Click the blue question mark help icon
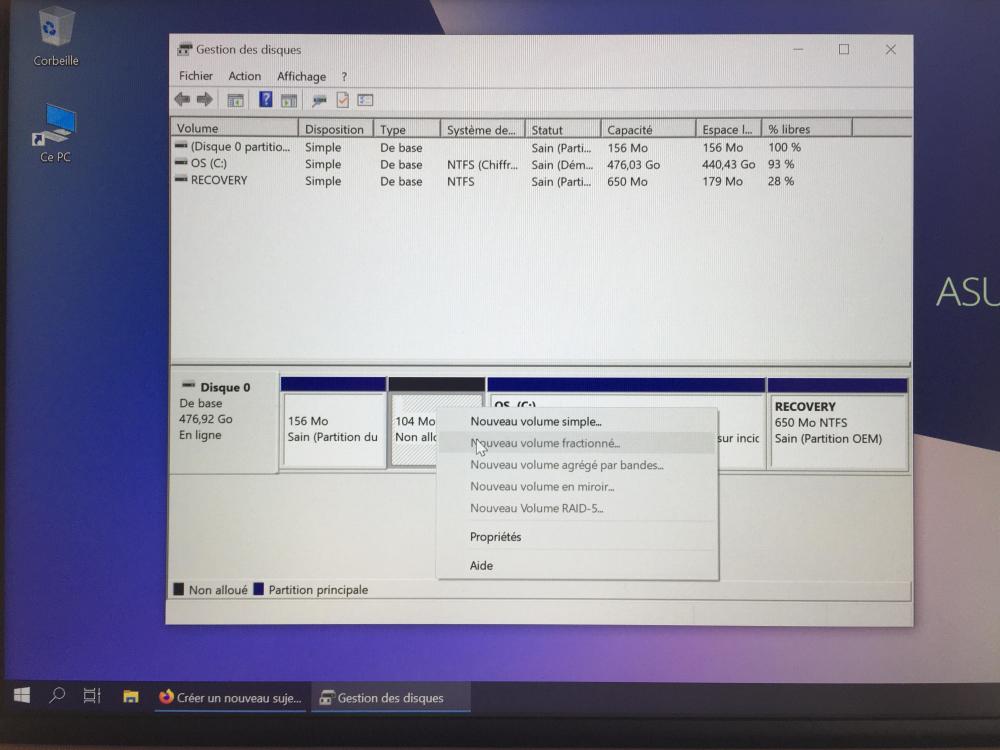The width and height of the screenshot is (1000, 750). pos(266,100)
